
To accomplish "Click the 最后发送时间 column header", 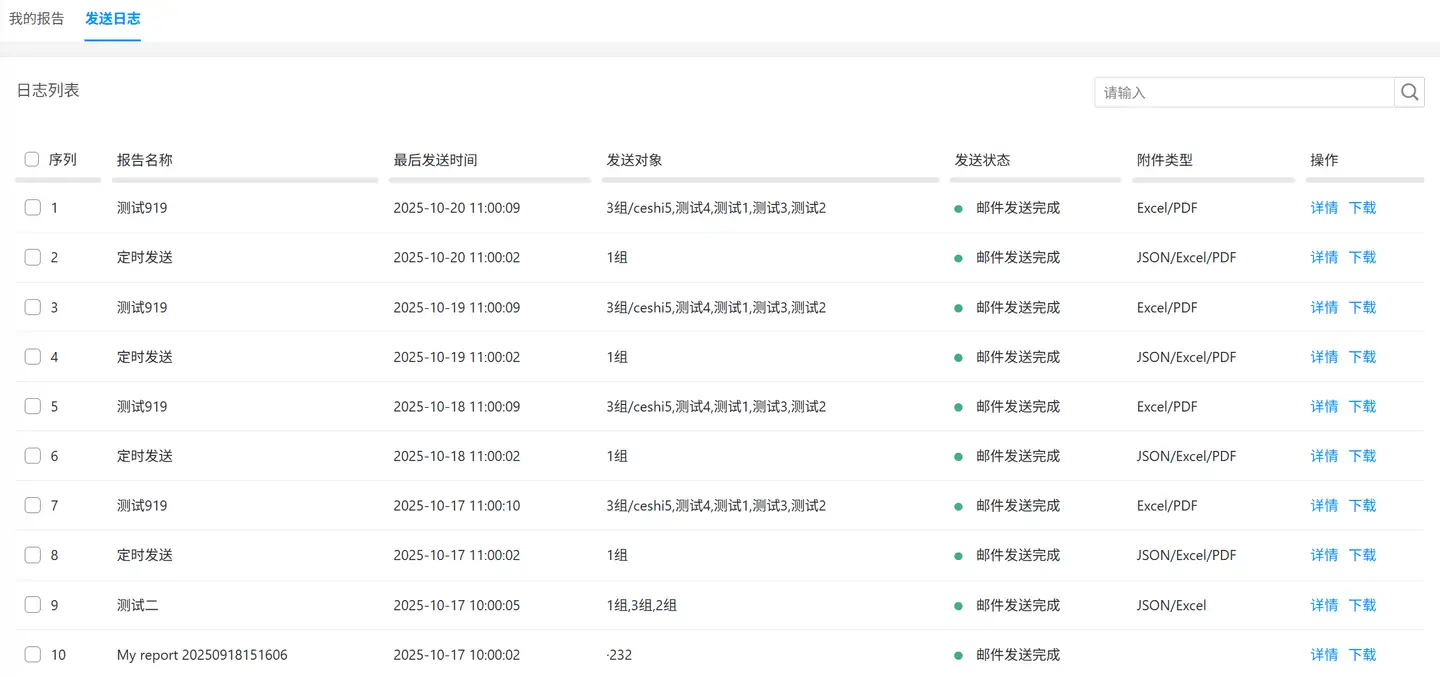I will pos(435,160).
